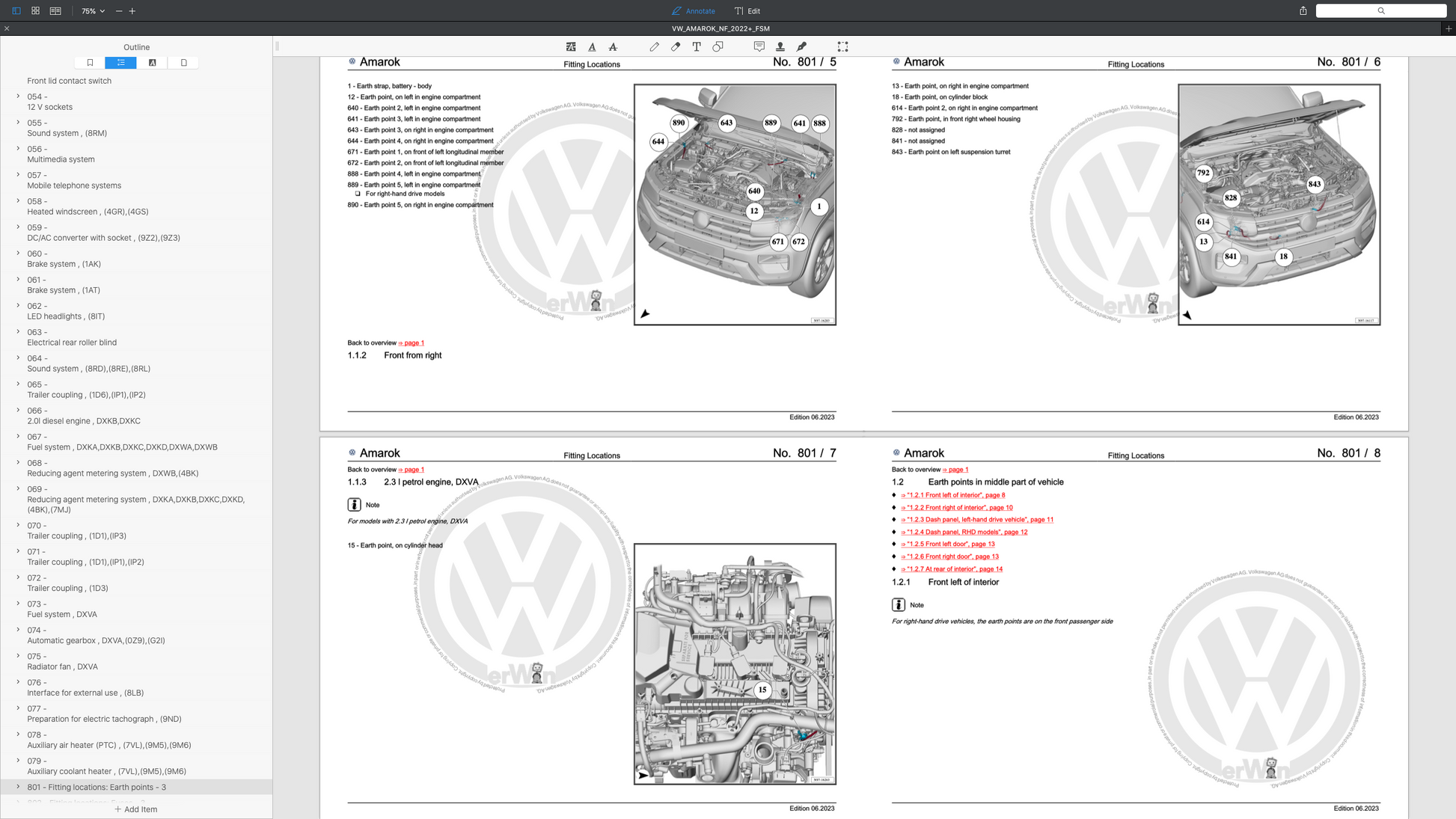Expand outline item 073 - Fuel system, DXVA

coord(18,604)
